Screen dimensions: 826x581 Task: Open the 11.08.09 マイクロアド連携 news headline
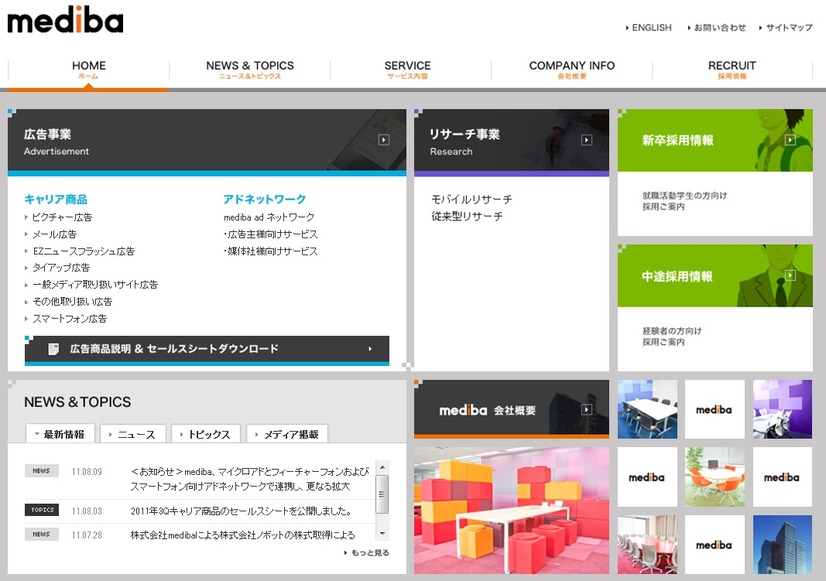click(250, 479)
